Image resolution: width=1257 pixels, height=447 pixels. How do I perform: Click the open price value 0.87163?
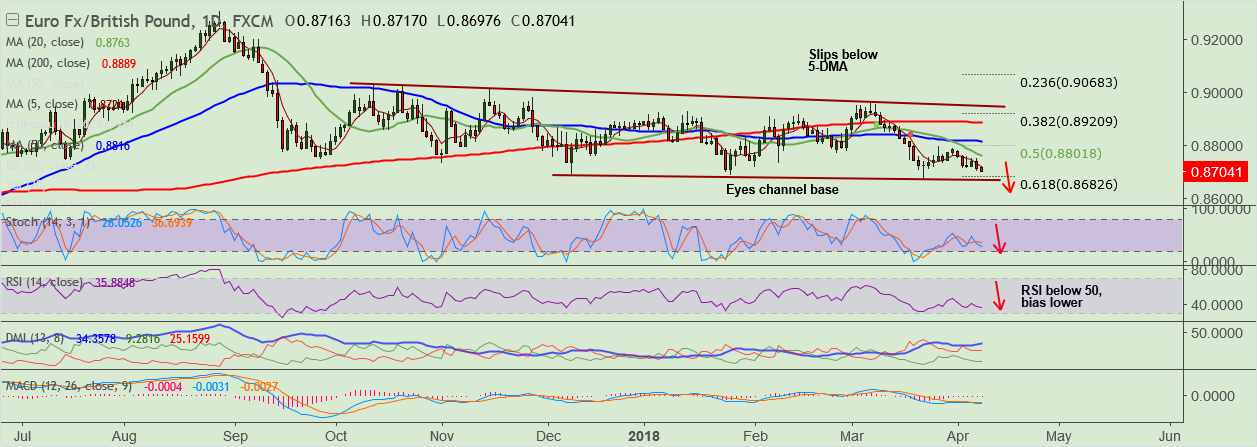322,20
